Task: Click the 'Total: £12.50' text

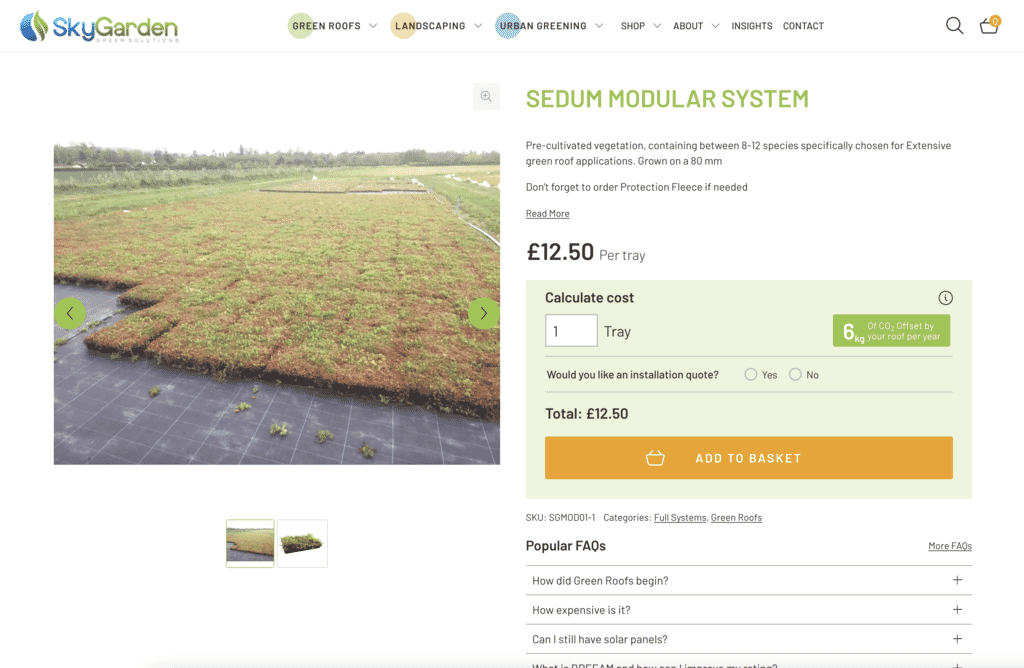Action: [586, 413]
